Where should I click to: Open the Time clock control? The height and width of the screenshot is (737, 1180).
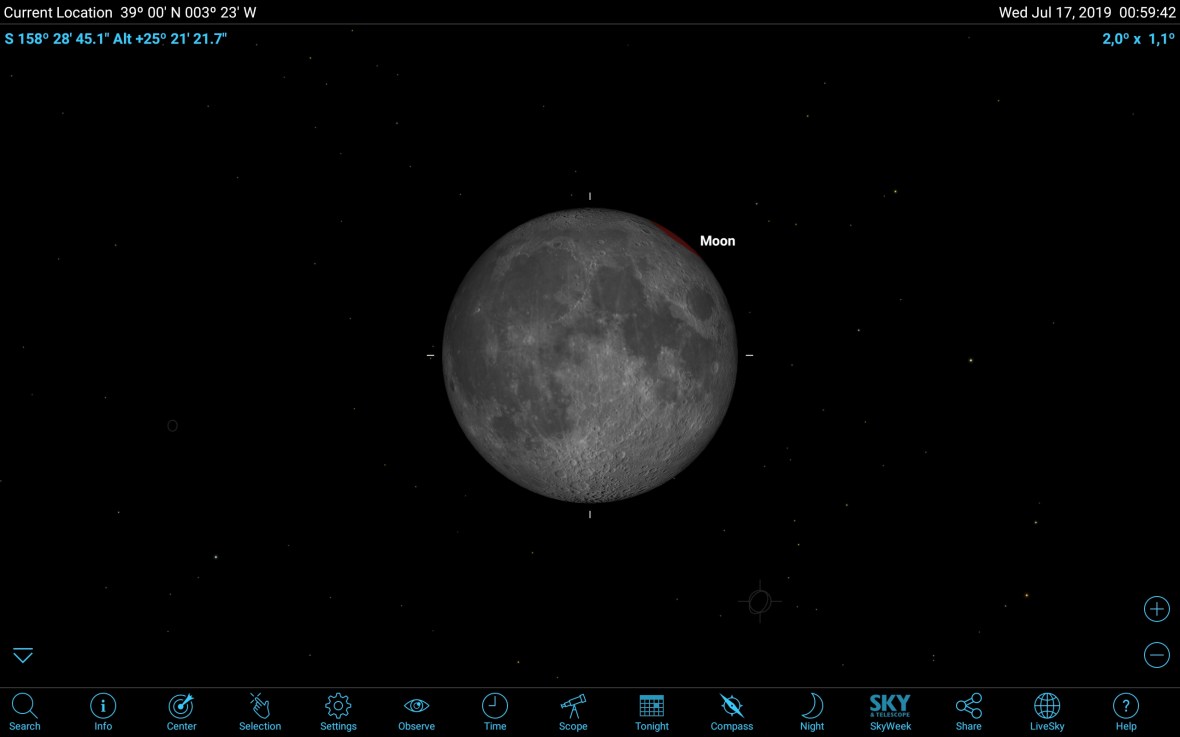coord(495,711)
